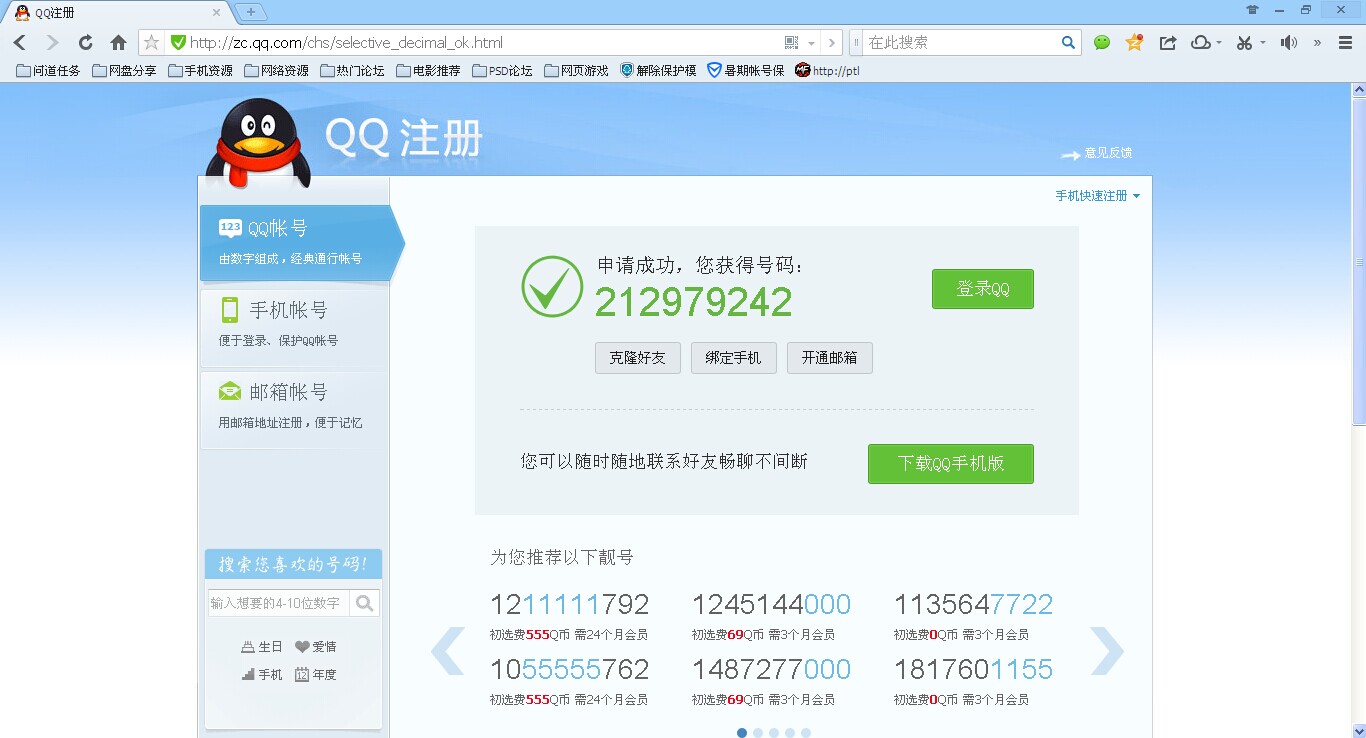Click the 登录QQ button
Image resolution: width=1366 pixels, height=738 pixels.
[x=982, y=289]
